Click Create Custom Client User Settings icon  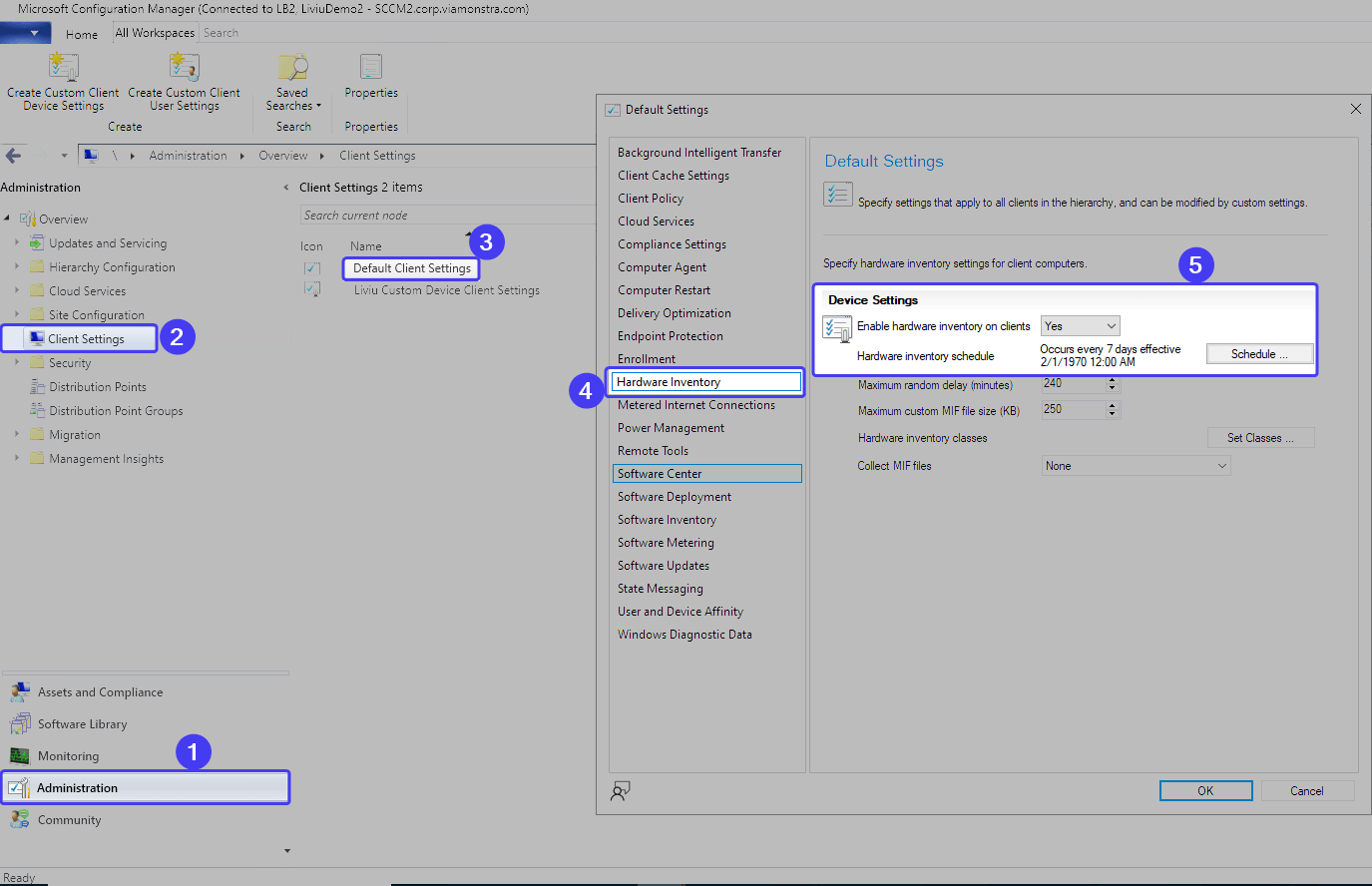tap(185, 67)
